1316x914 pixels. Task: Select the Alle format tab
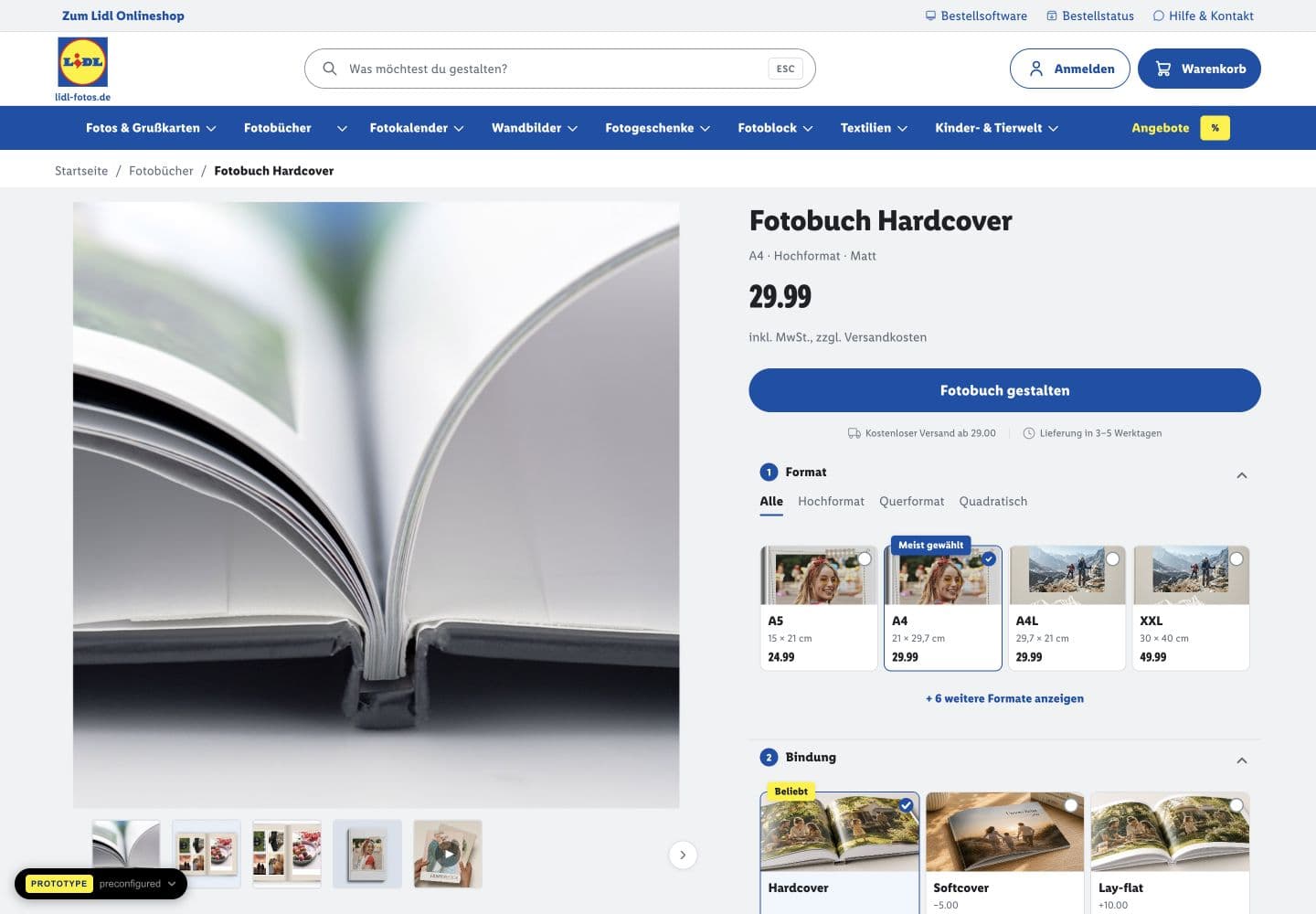click(x=771, y=501)
